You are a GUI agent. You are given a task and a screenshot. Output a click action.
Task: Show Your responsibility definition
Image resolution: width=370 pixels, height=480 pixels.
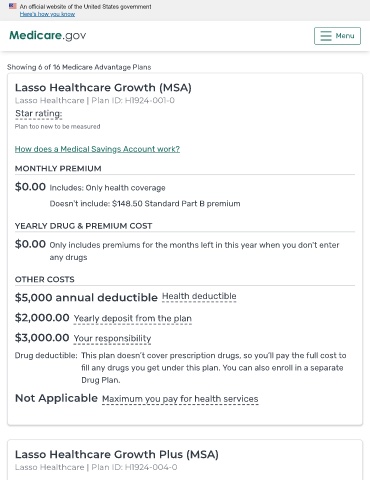[x=112, y=338]
